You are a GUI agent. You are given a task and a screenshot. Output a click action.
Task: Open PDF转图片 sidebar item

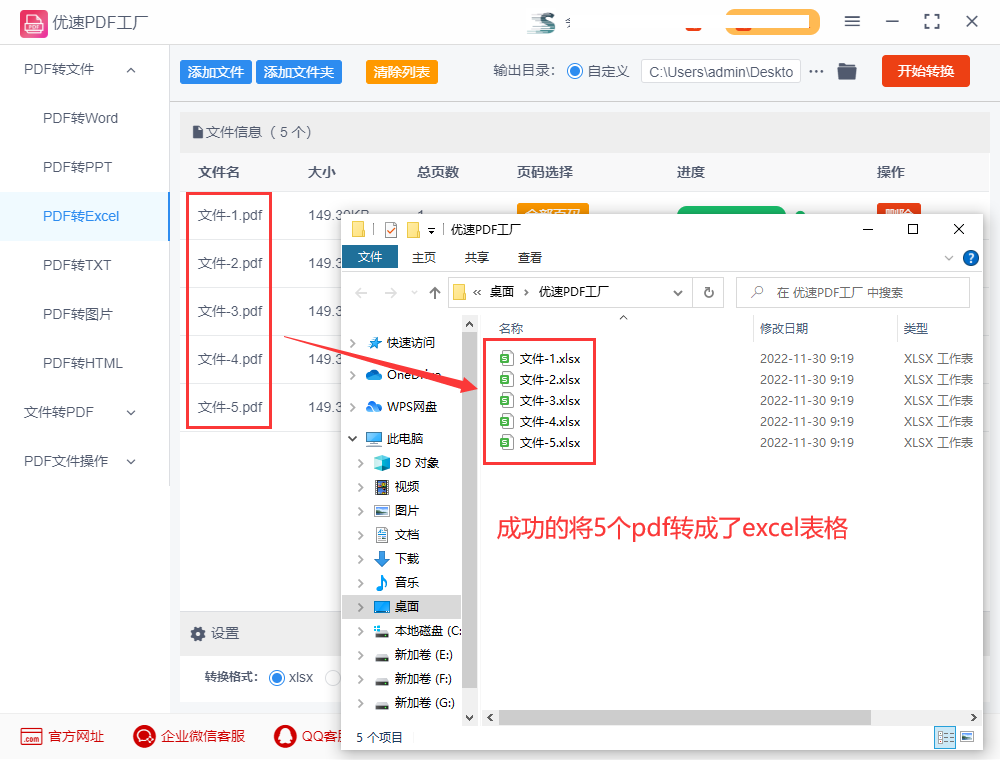point(77,314)
